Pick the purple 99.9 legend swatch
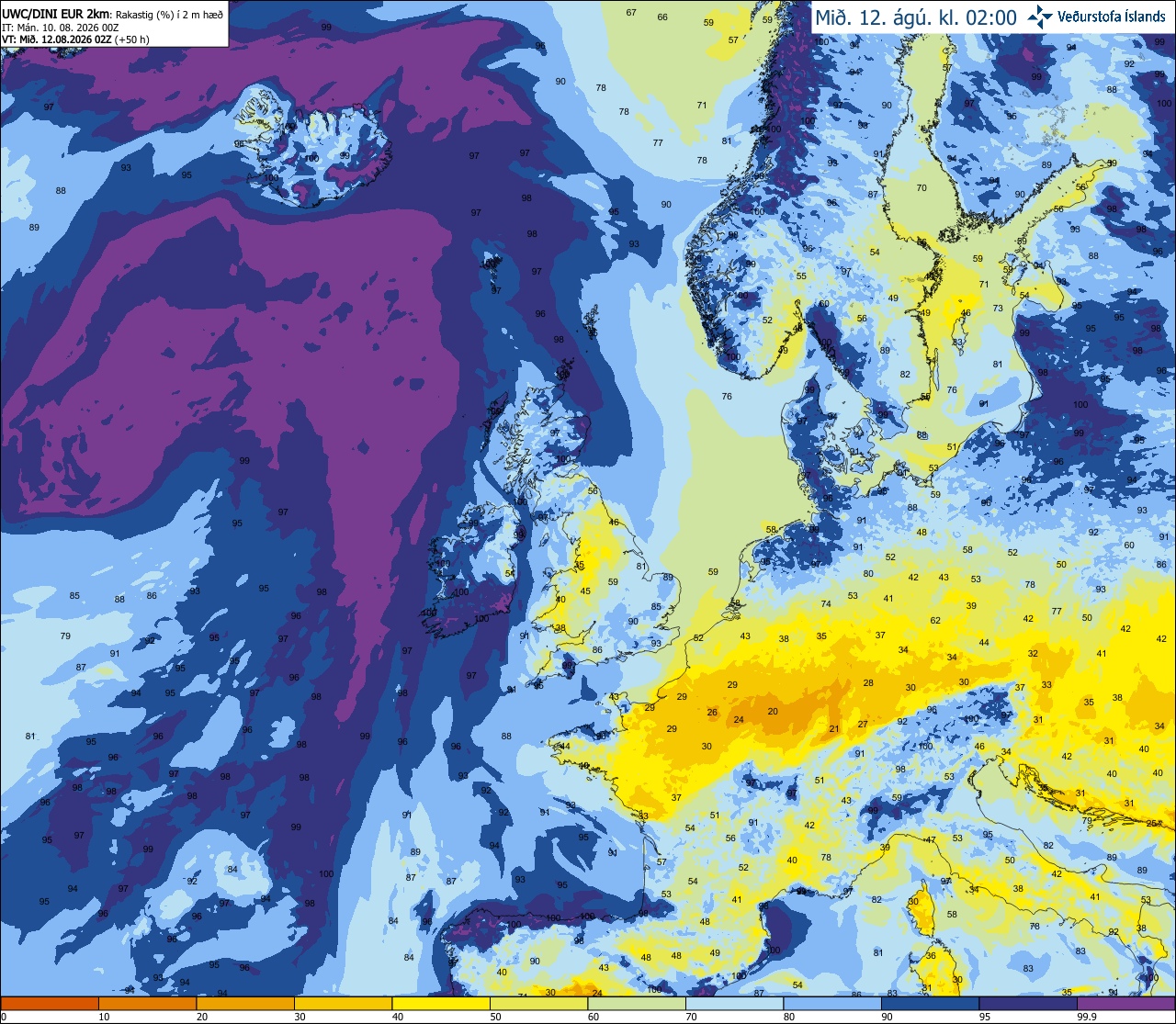1176x1024 pixels. pos(1126,1004)
